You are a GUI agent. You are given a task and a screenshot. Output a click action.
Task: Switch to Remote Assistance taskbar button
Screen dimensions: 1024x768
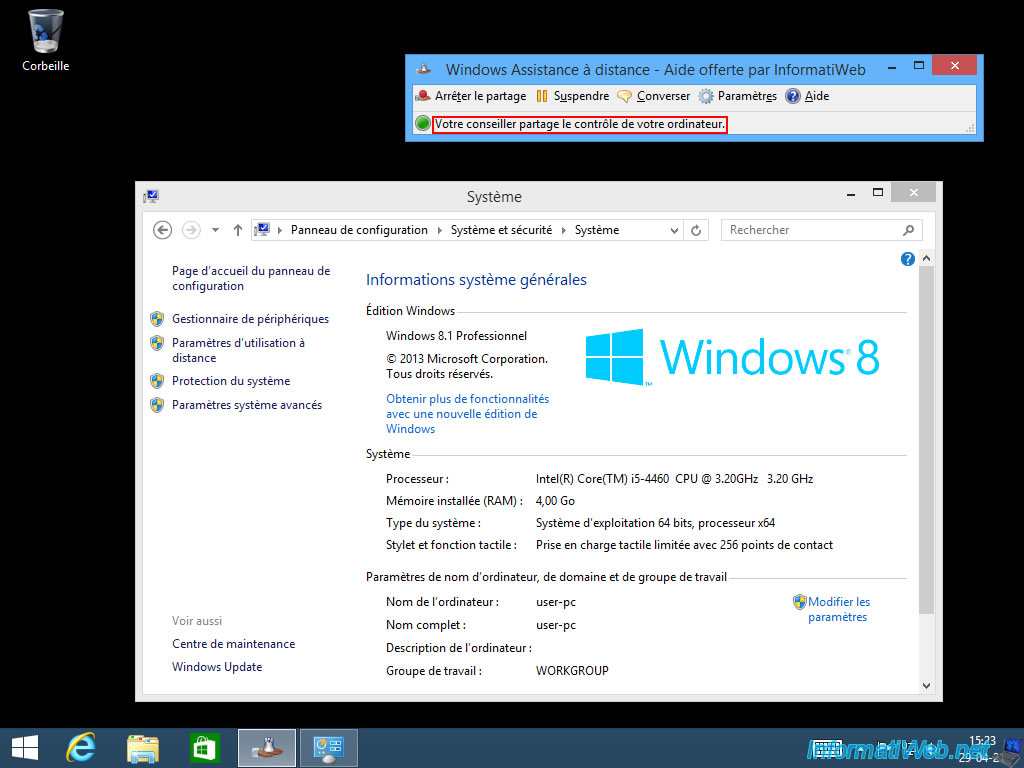point(266,748)
